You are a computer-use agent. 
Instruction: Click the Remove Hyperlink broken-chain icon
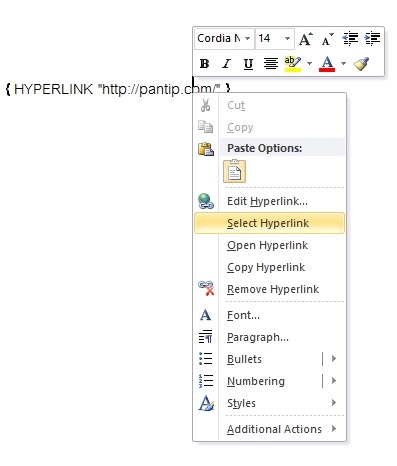[x=206, y=289]
